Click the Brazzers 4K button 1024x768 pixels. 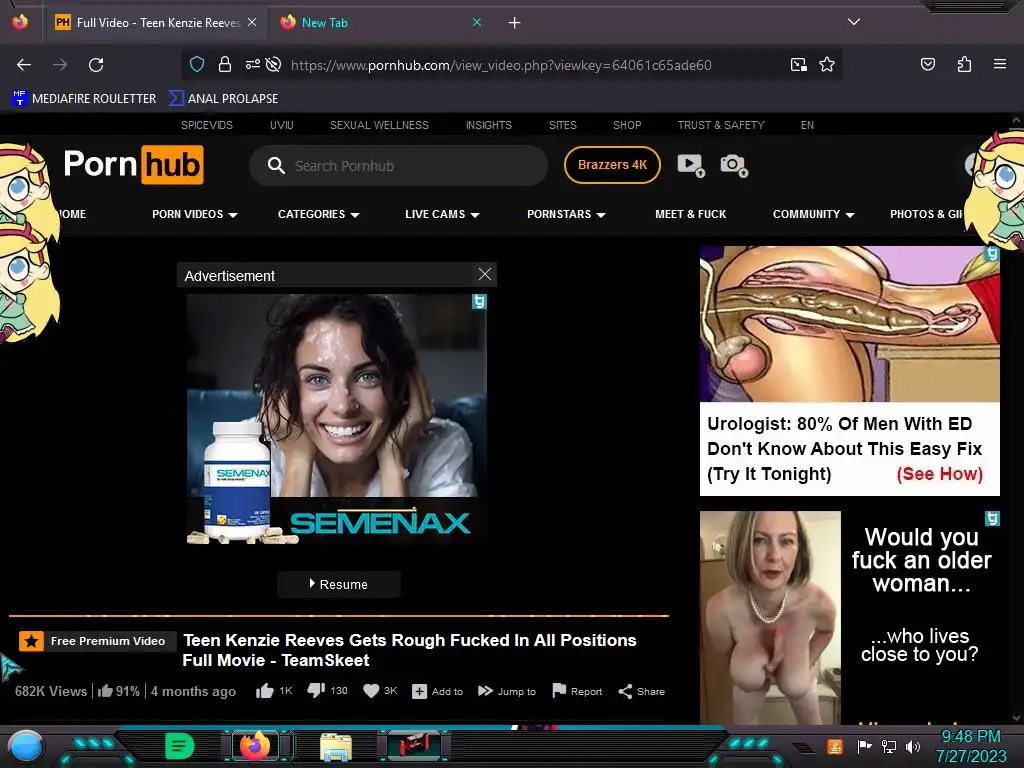(x=612, y=165)
